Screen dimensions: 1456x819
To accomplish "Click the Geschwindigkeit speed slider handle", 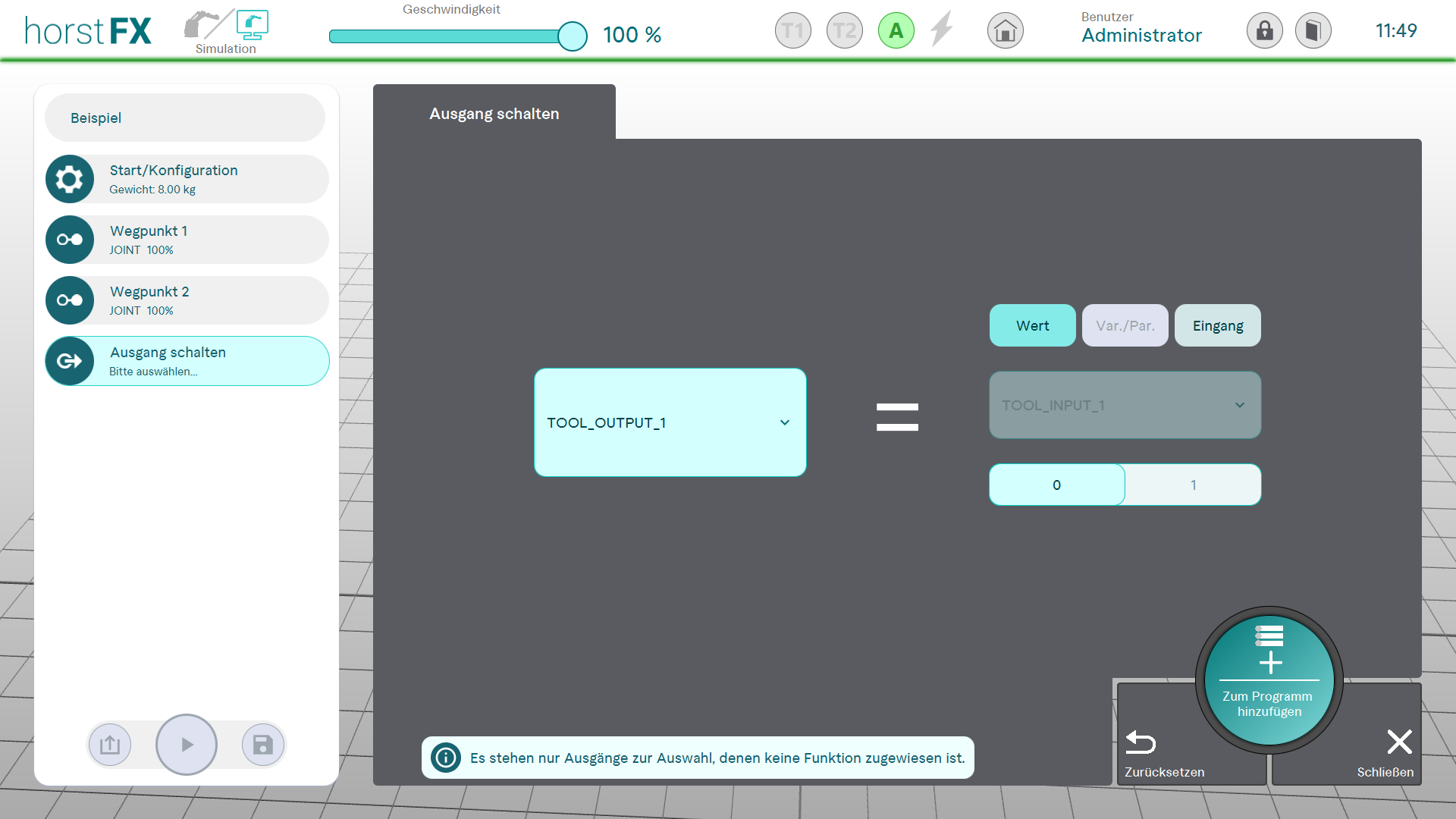I will pos(573,36).
